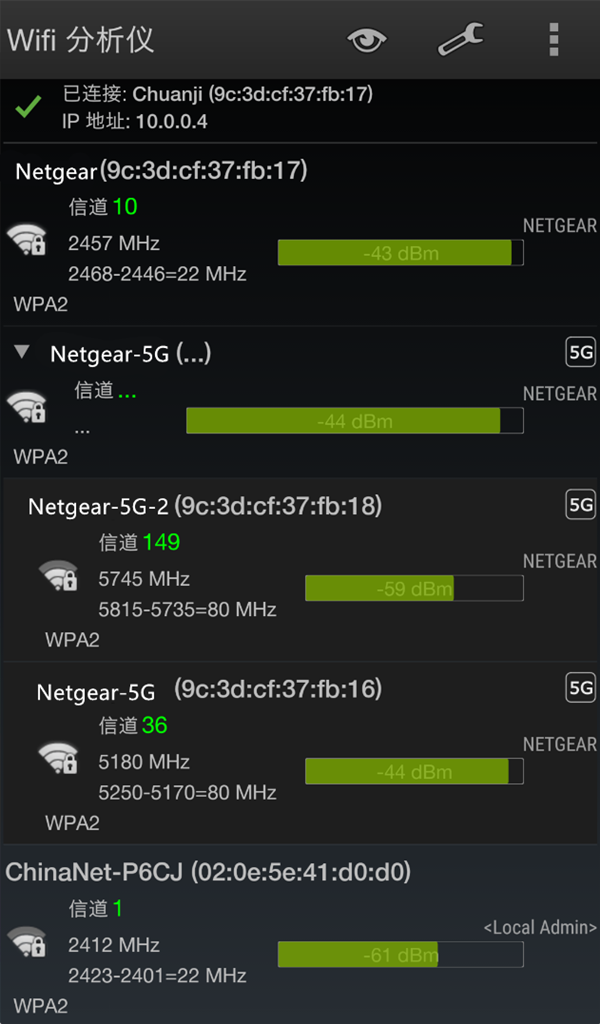Select the ChinaNet-P6CJ network entry title
Screen dimensions: 600x1024
click(208, 872)
